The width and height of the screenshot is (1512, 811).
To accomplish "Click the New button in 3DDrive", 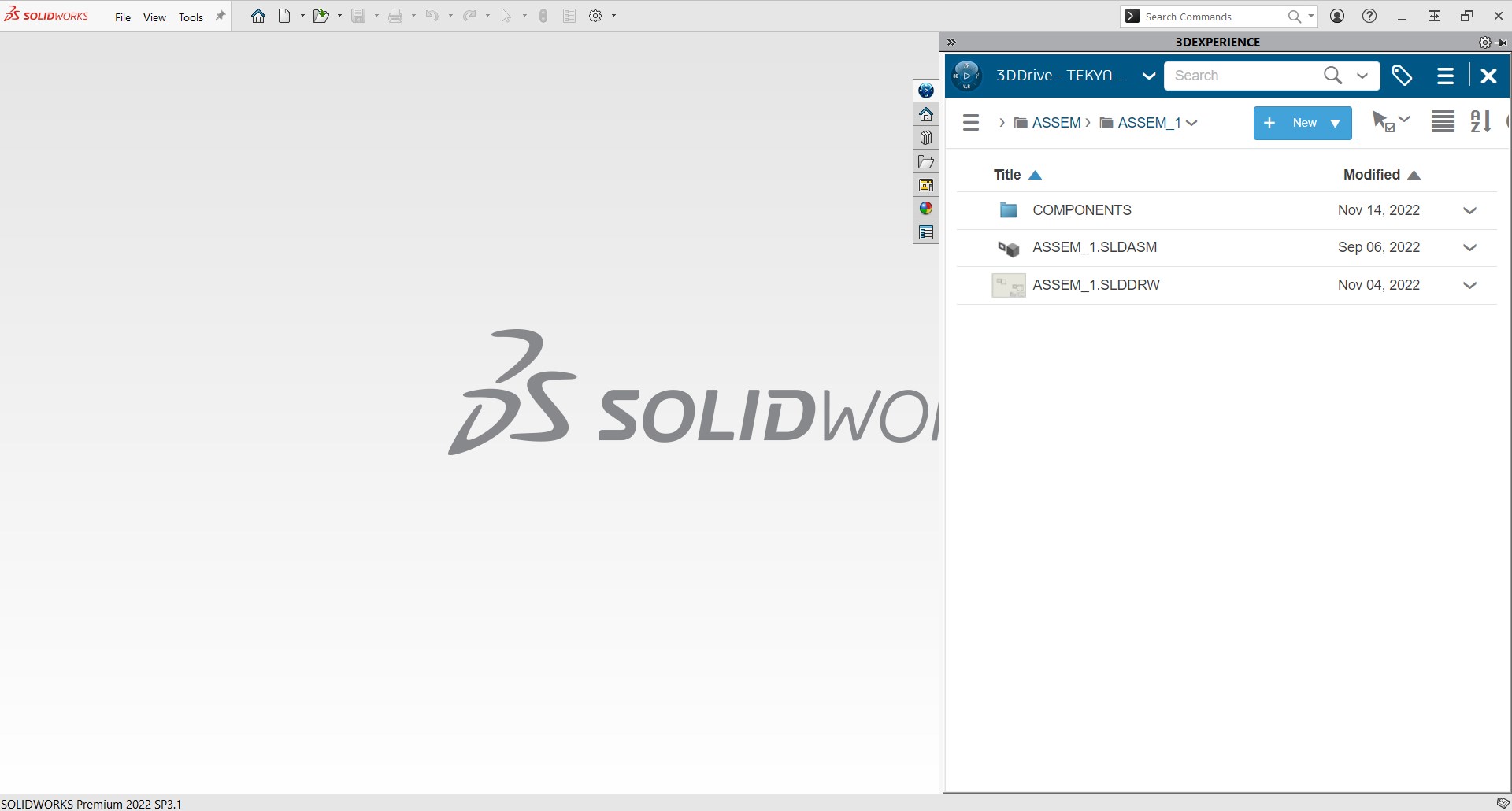I will 1303,123.
